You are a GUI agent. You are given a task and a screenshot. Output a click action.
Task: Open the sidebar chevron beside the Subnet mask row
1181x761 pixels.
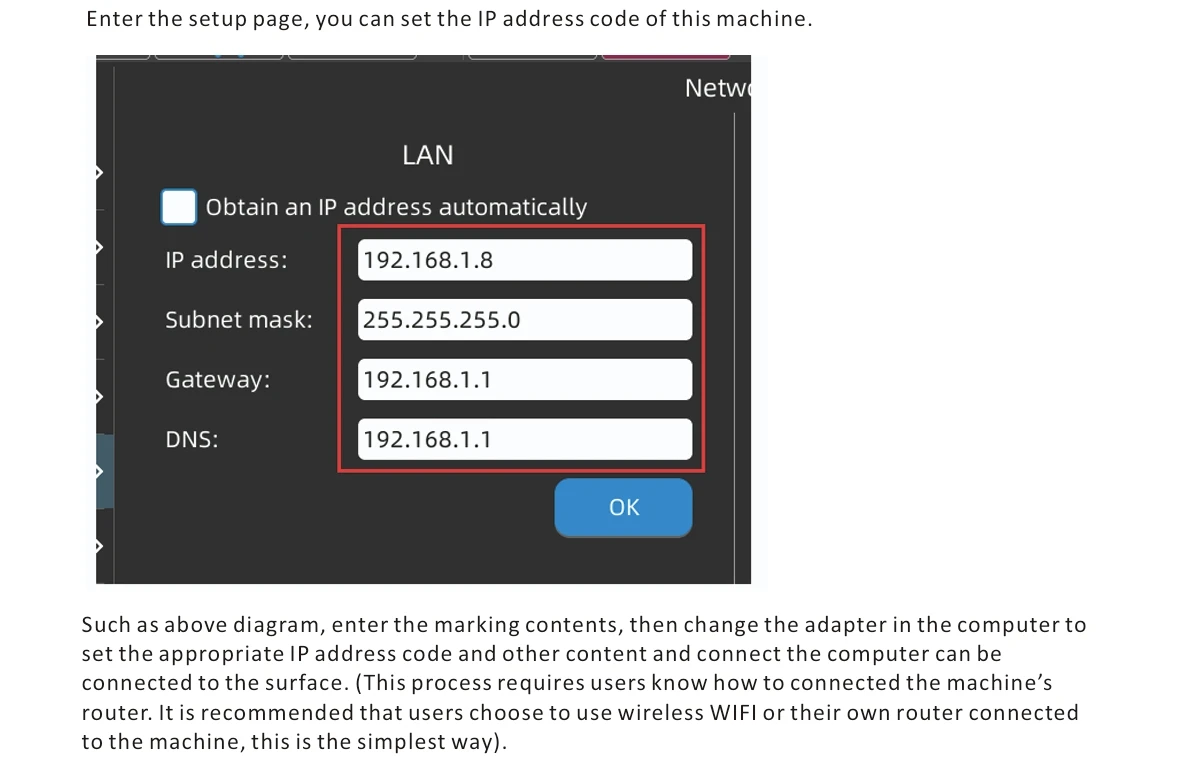click(99, 322)
